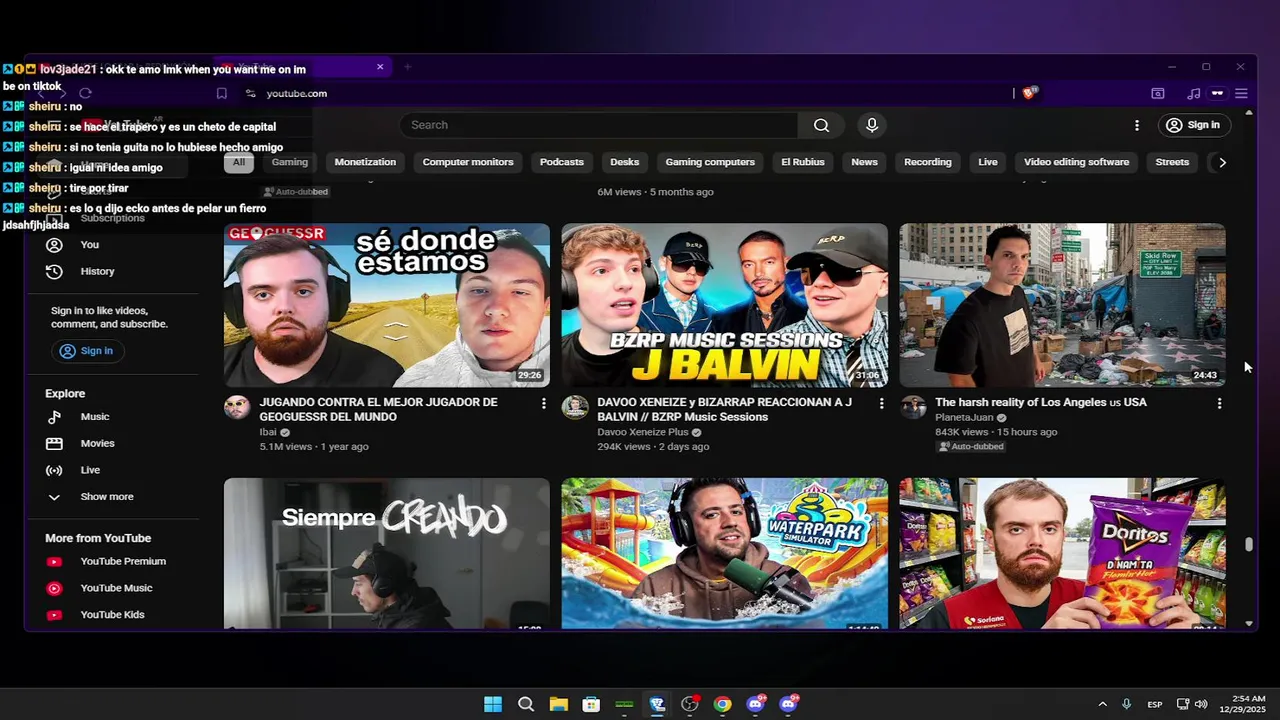1280x720 pixels.
Task: Bookmark this page with the bookmark icon
Action: (x=222, y=93)
